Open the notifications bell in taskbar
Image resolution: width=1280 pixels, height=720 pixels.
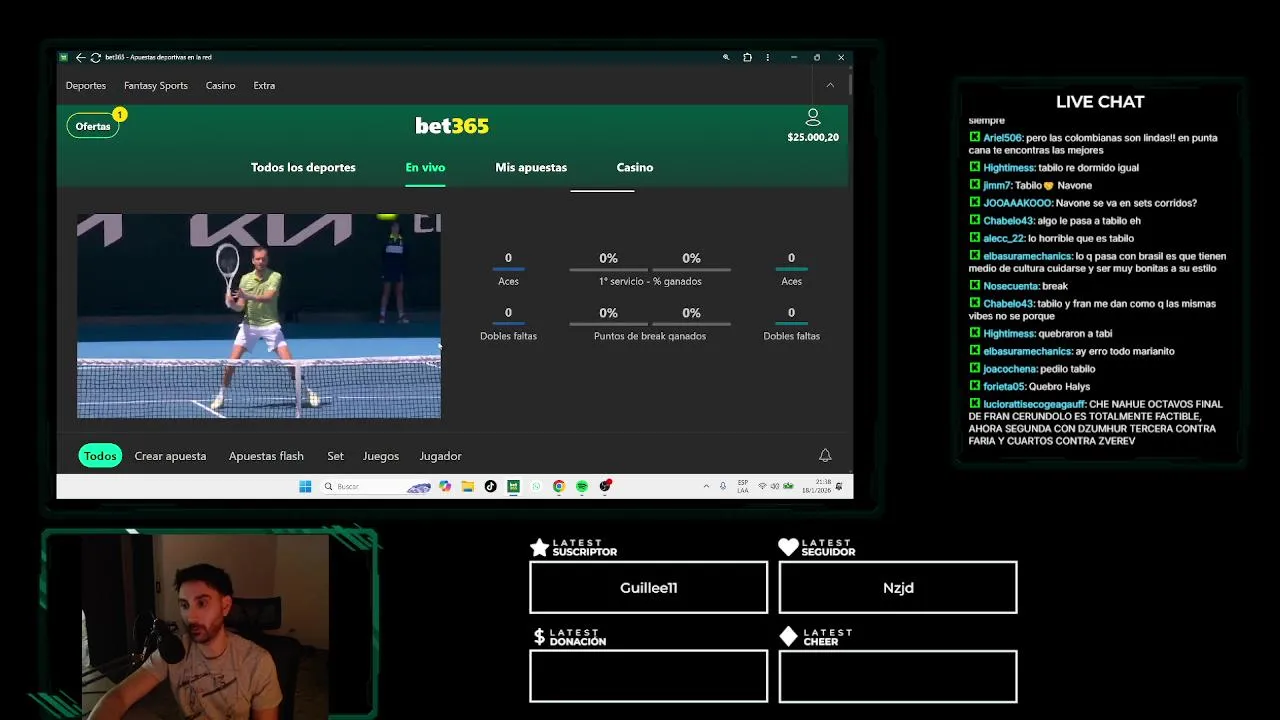pyautogui.click(x=839, y=486)
